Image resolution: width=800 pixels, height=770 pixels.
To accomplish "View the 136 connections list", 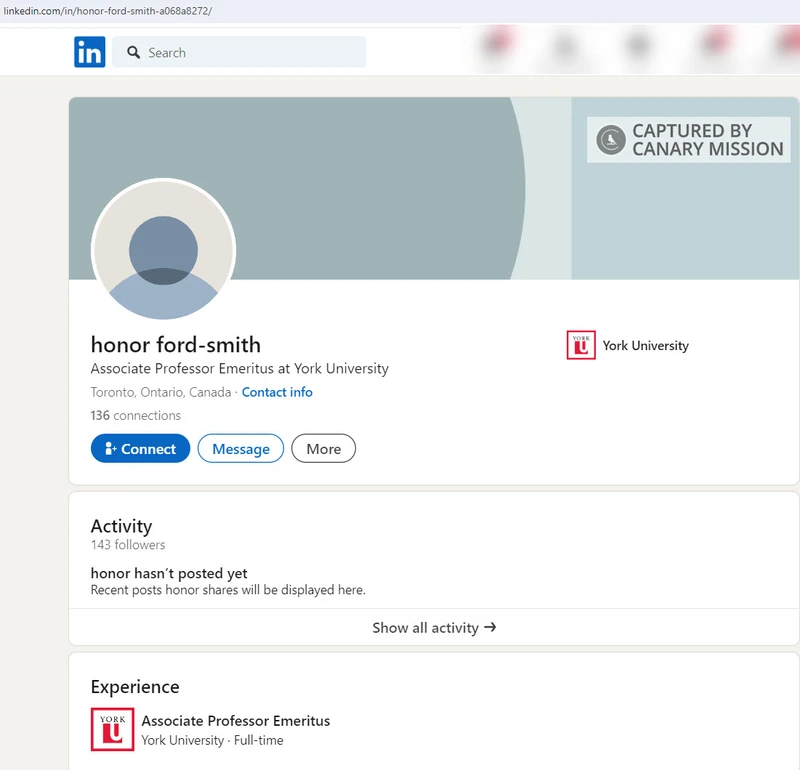I will 136,415.
